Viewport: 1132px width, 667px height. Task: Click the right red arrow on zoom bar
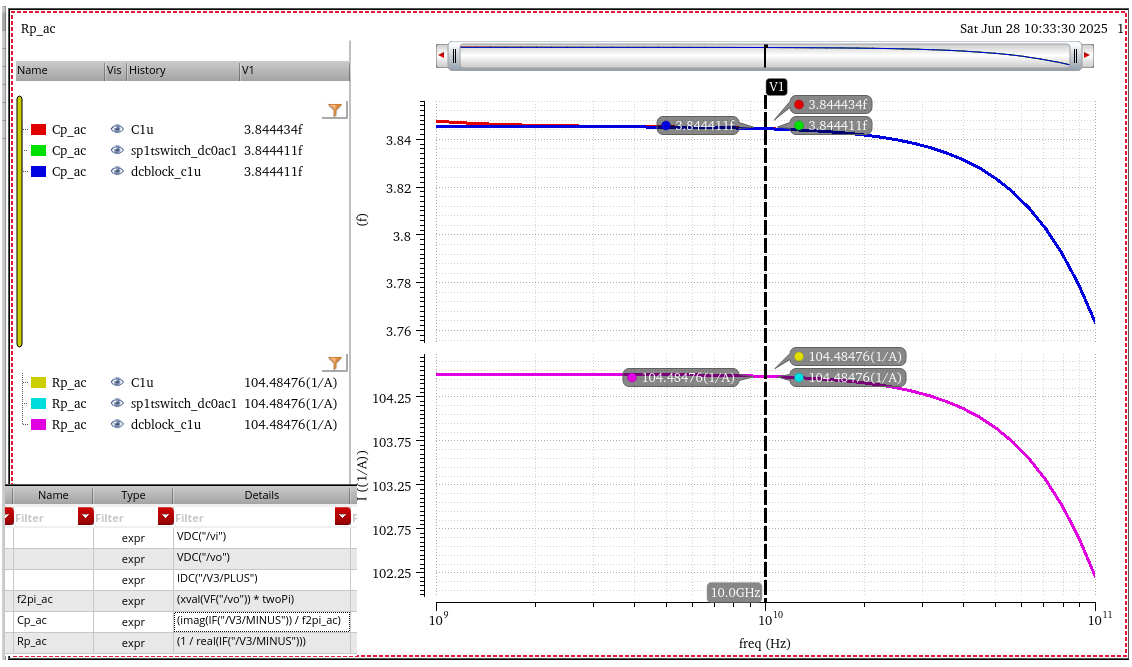1087,57
